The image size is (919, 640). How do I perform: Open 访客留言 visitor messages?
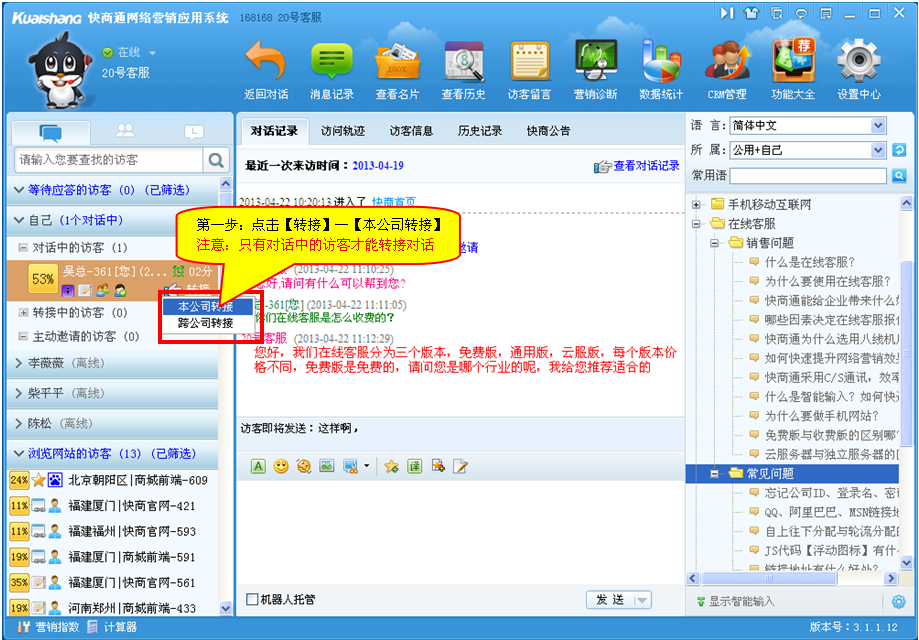click(529, 66)
